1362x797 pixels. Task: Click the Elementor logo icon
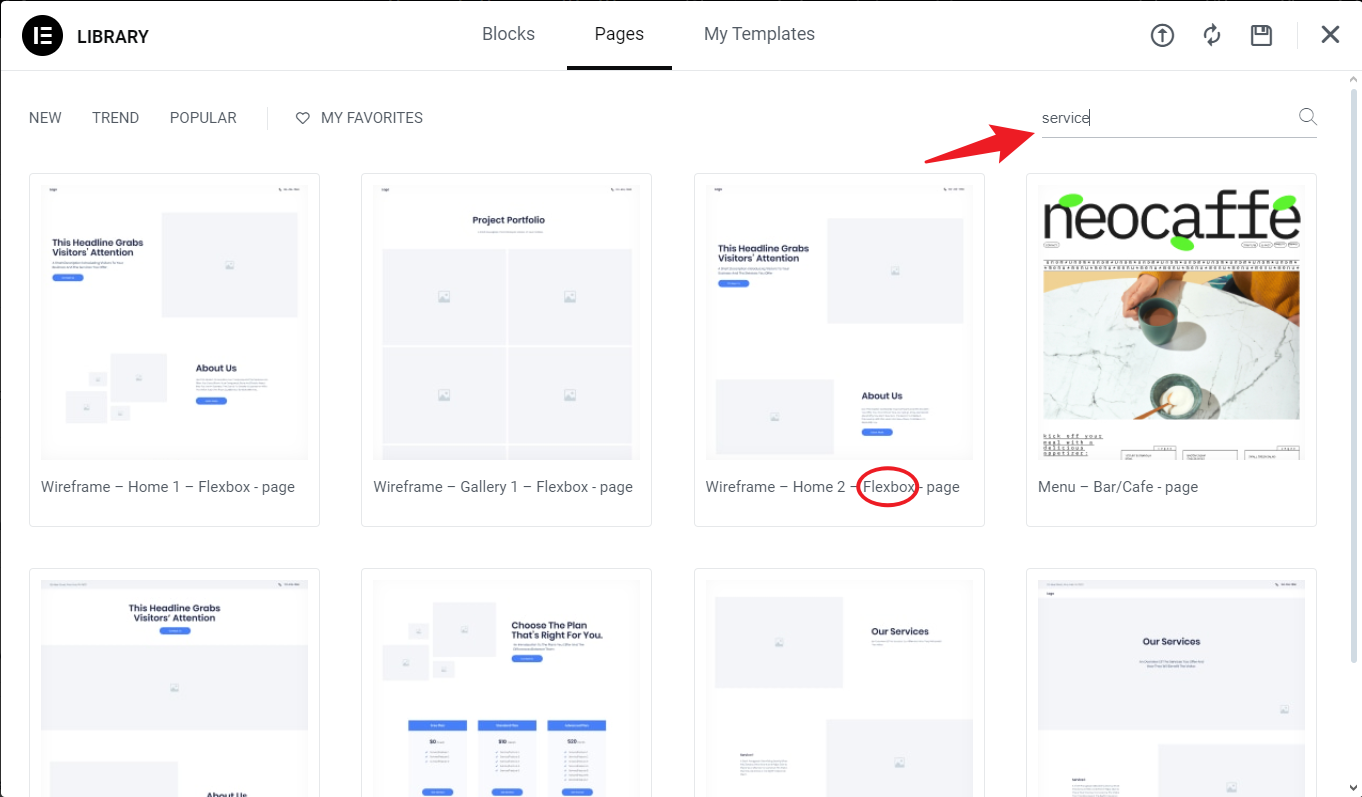click(42, 36)
